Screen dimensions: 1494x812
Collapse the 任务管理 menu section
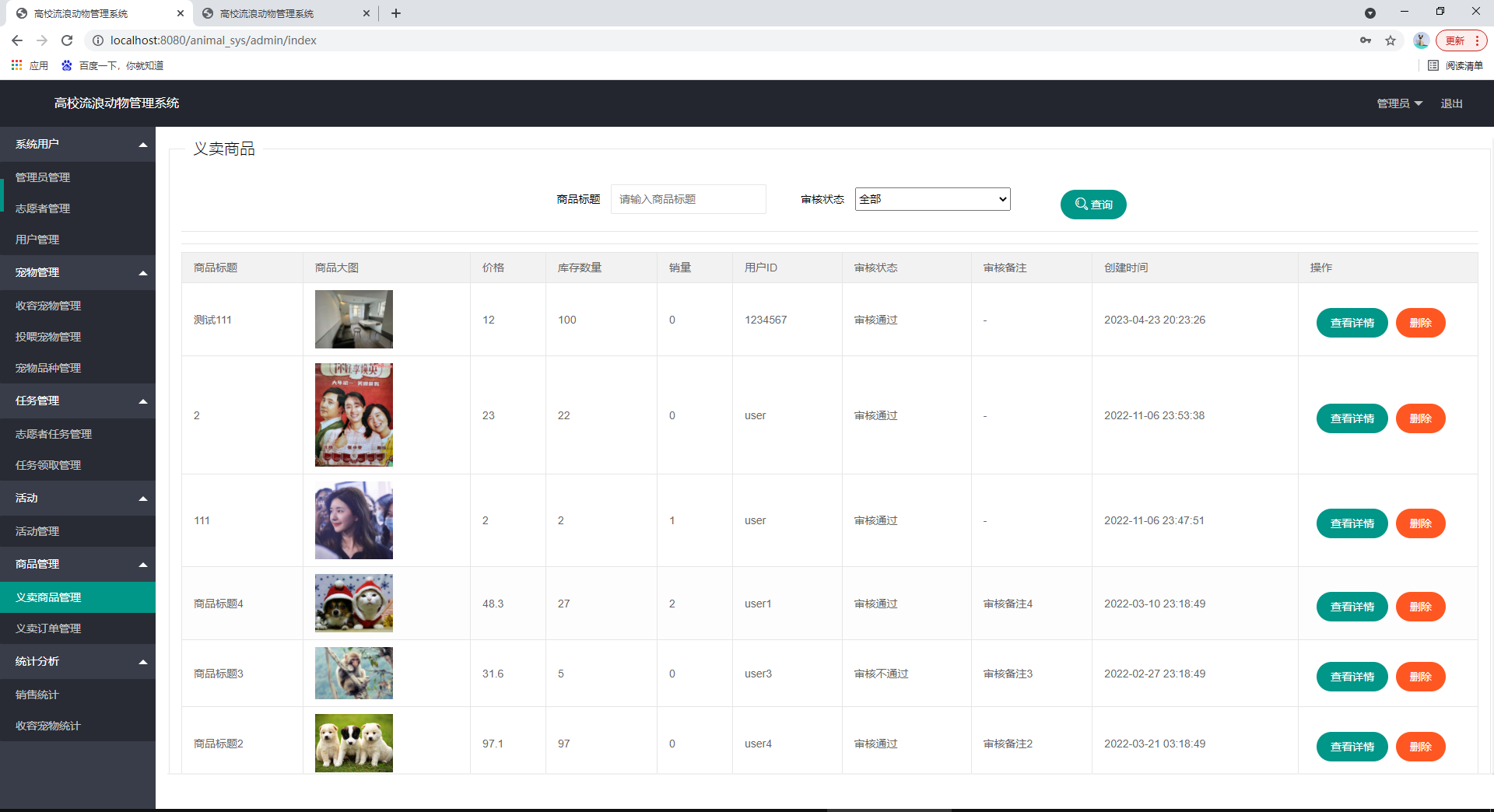(78, 401)
